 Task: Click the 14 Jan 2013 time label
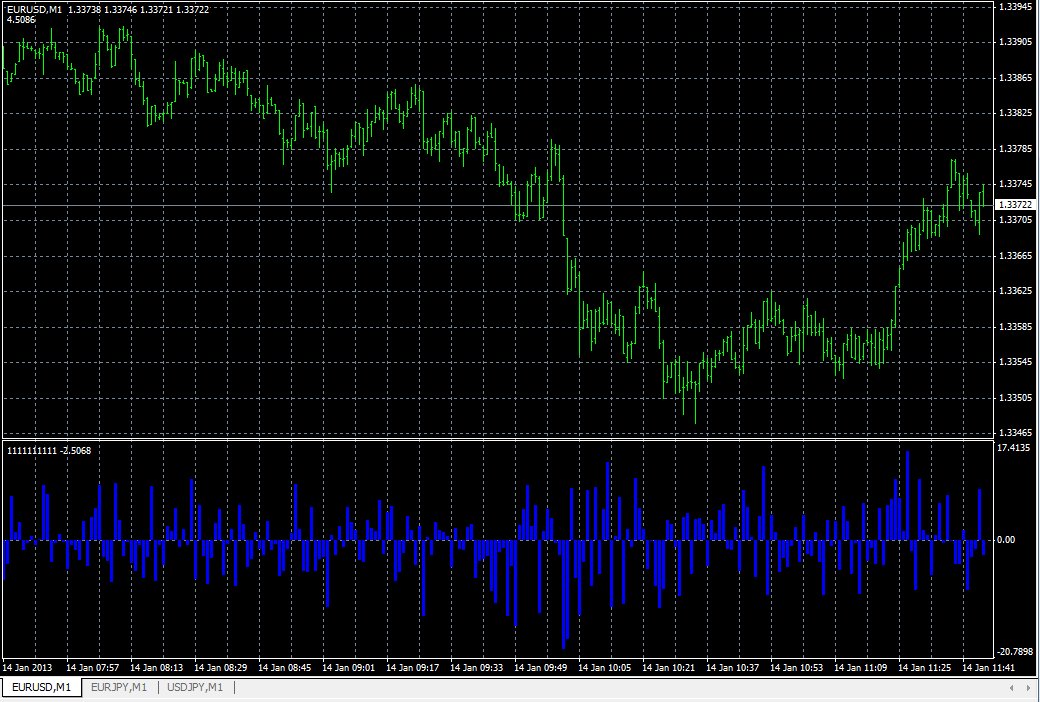(x=27, y=667)
